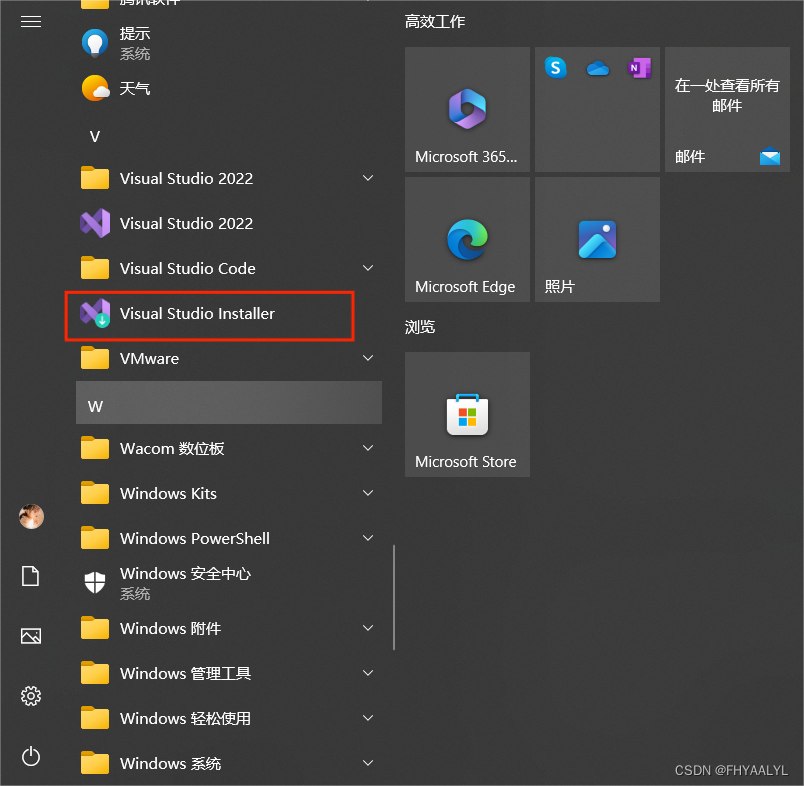Open the Start hamburger menu icon

tap(31, 22)
